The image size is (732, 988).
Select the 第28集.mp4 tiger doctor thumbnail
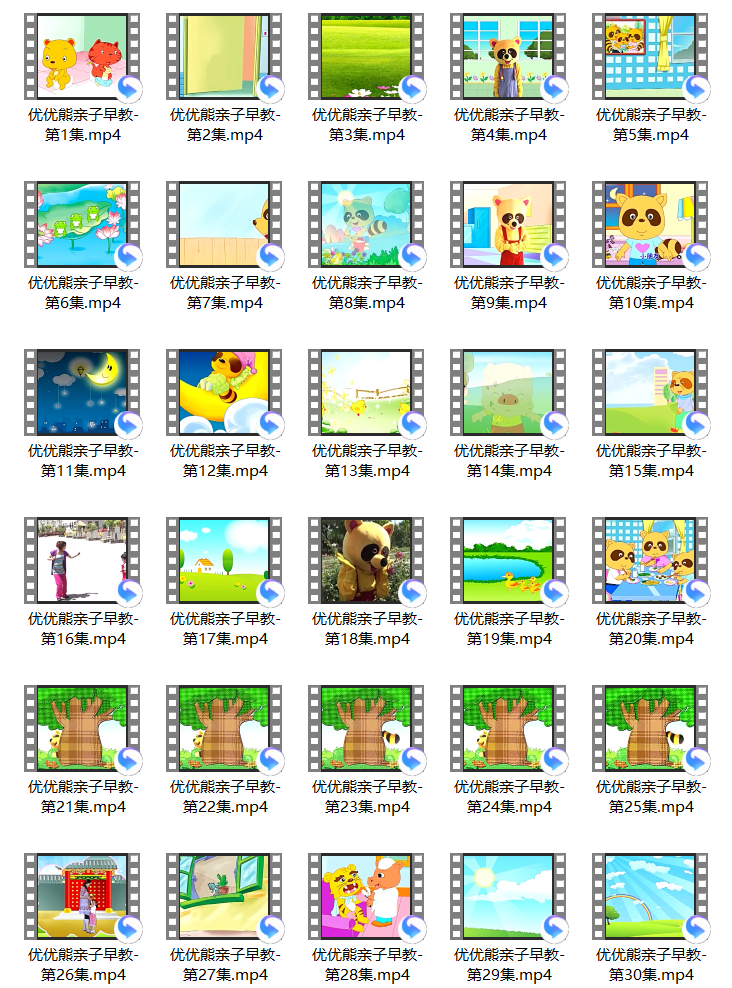pos(366,897)
